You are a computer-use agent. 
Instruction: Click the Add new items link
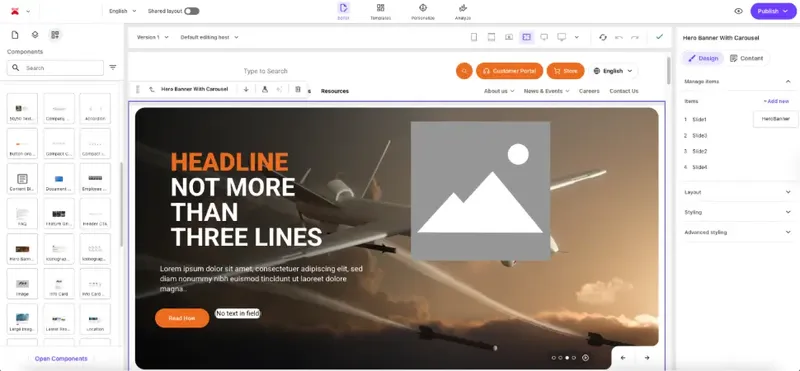(x=776, y=101)
